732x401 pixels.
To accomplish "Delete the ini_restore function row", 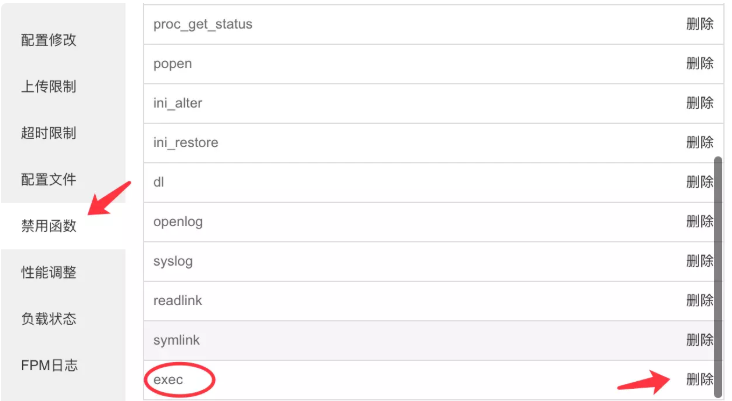I will (699, 142).
